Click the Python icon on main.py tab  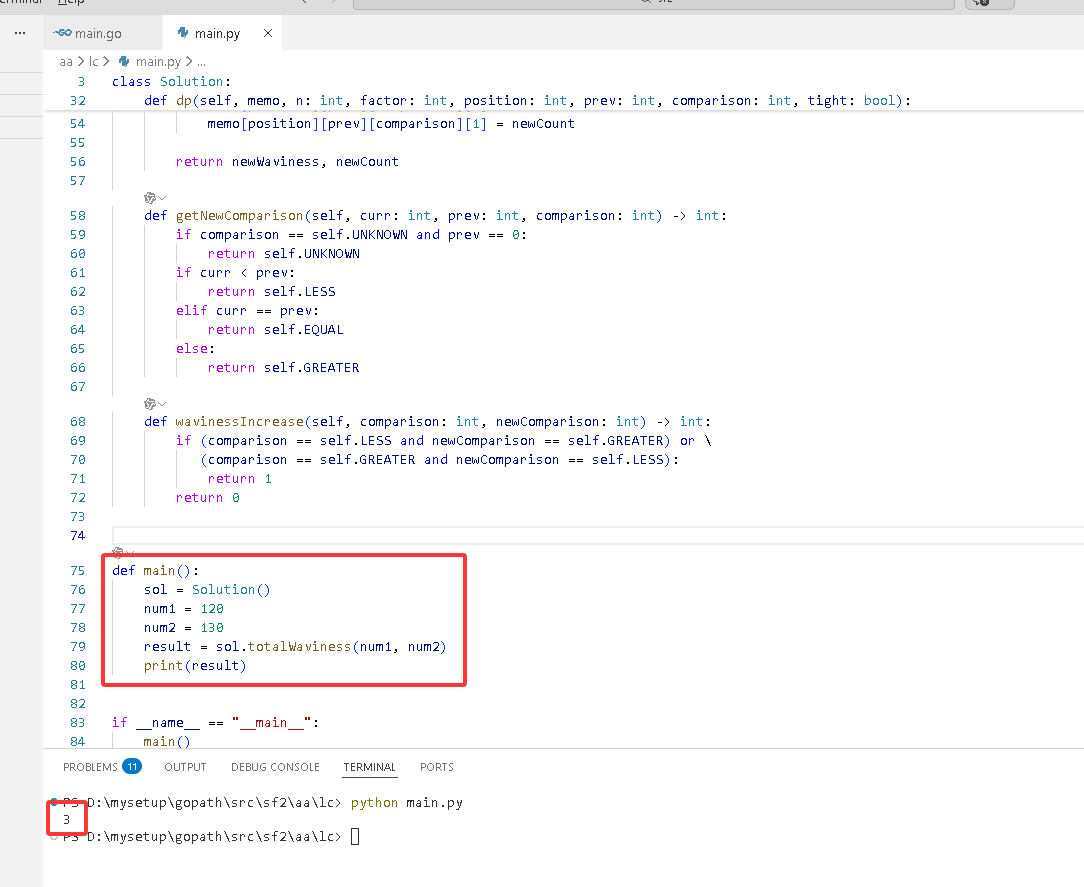[183, 33]
